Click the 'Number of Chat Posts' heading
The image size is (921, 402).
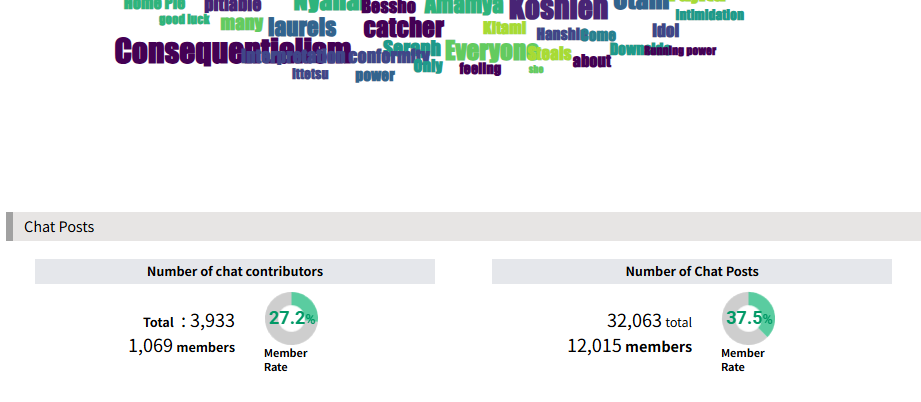[x=692, y=272]
